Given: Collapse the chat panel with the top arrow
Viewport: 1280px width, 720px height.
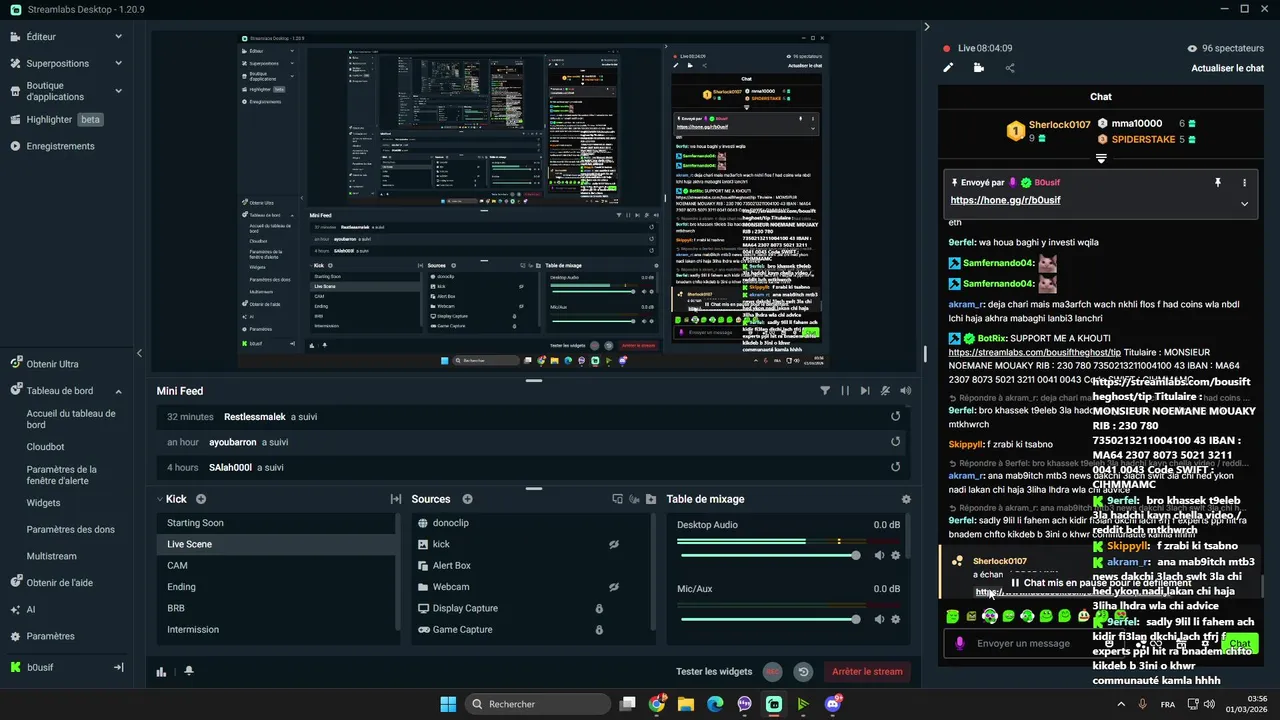Looking at the screenshot, I should click(927, 27).
